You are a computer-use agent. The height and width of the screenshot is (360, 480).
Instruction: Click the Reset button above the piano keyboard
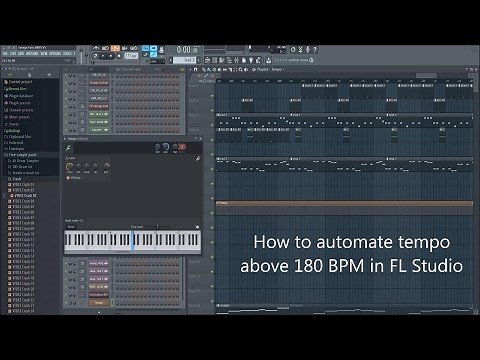click(x=71, y=227)
